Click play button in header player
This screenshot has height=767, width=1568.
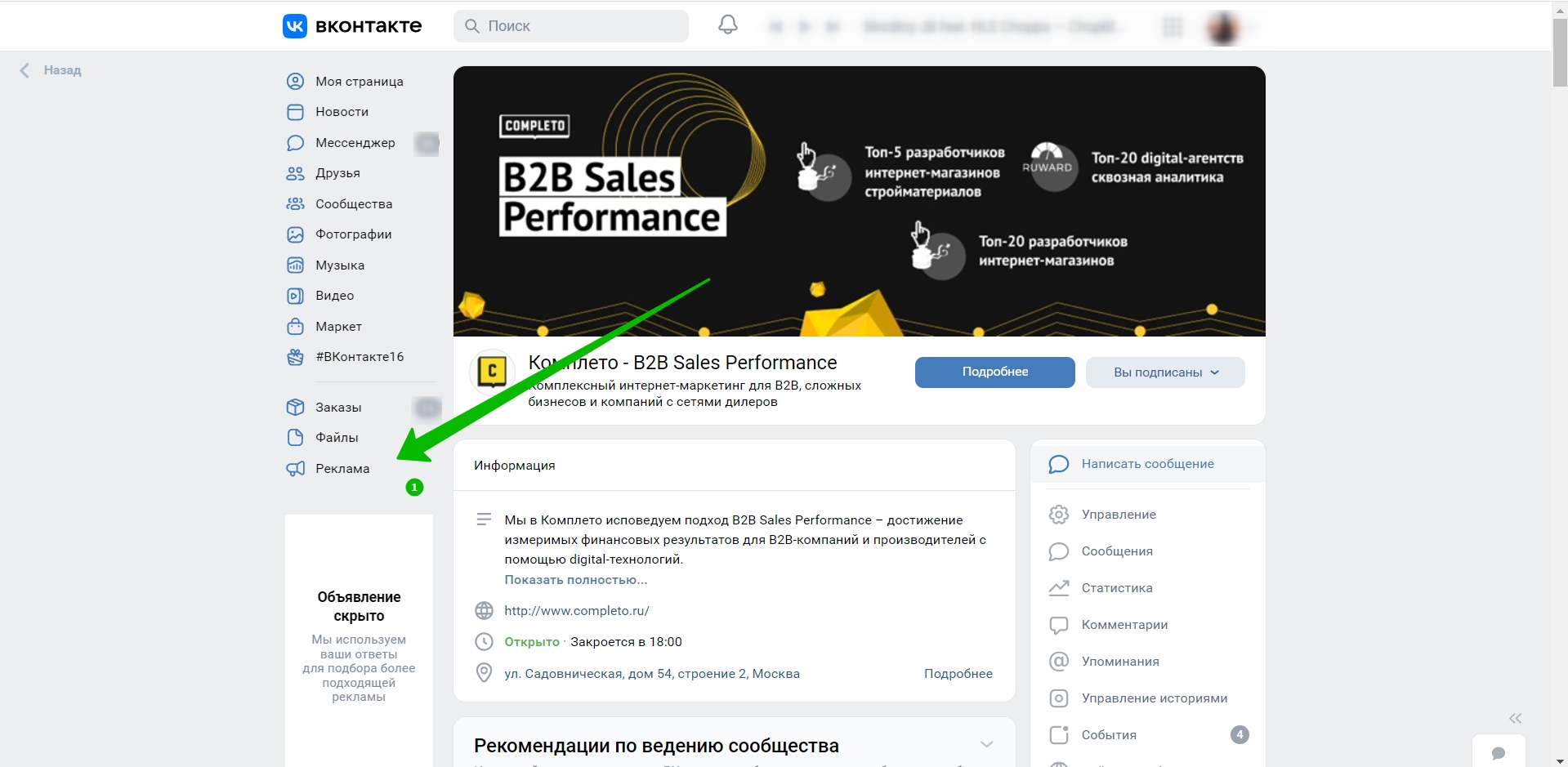804,27
